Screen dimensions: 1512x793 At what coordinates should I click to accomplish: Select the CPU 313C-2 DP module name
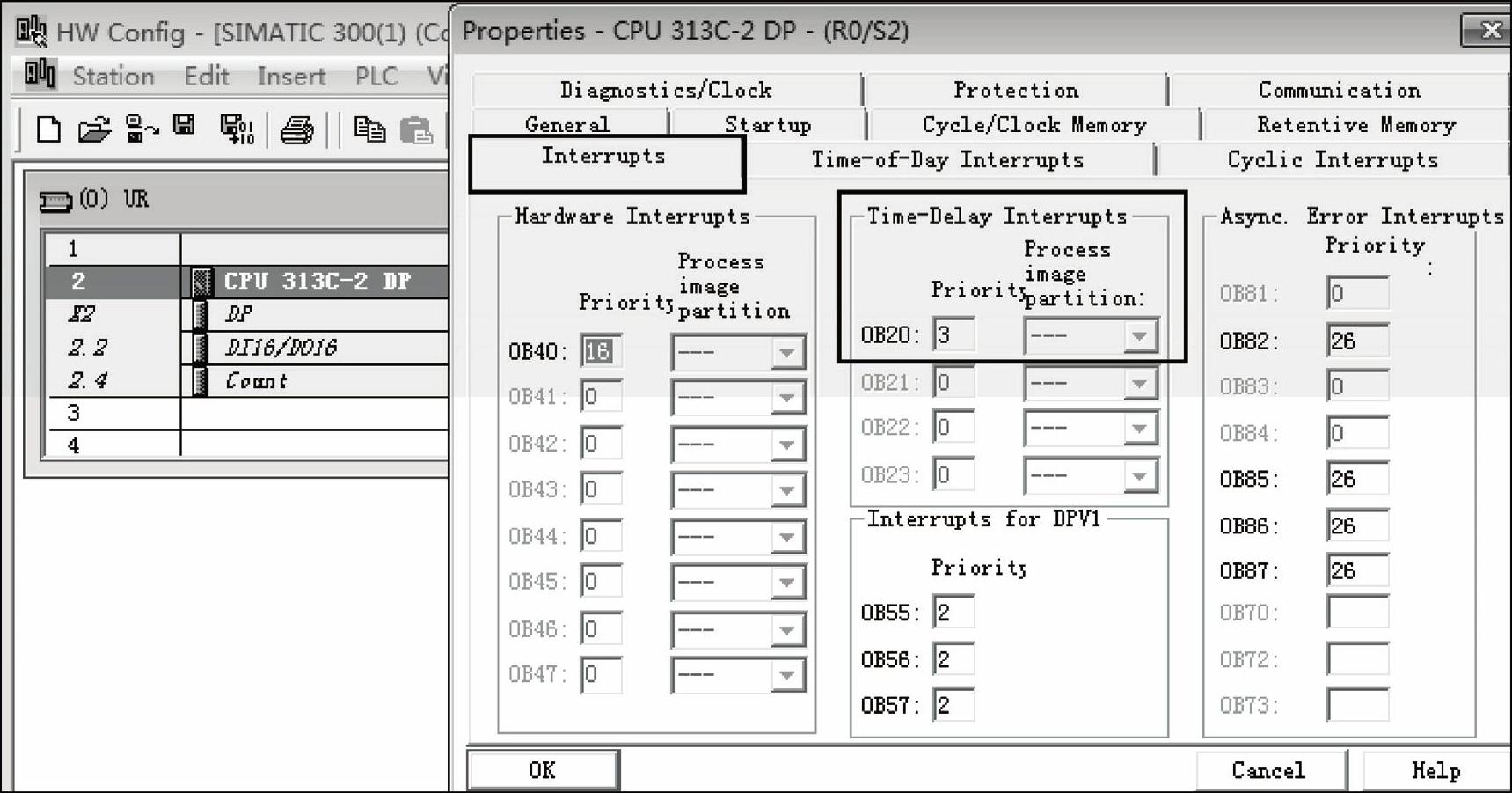tap(318, 282)
